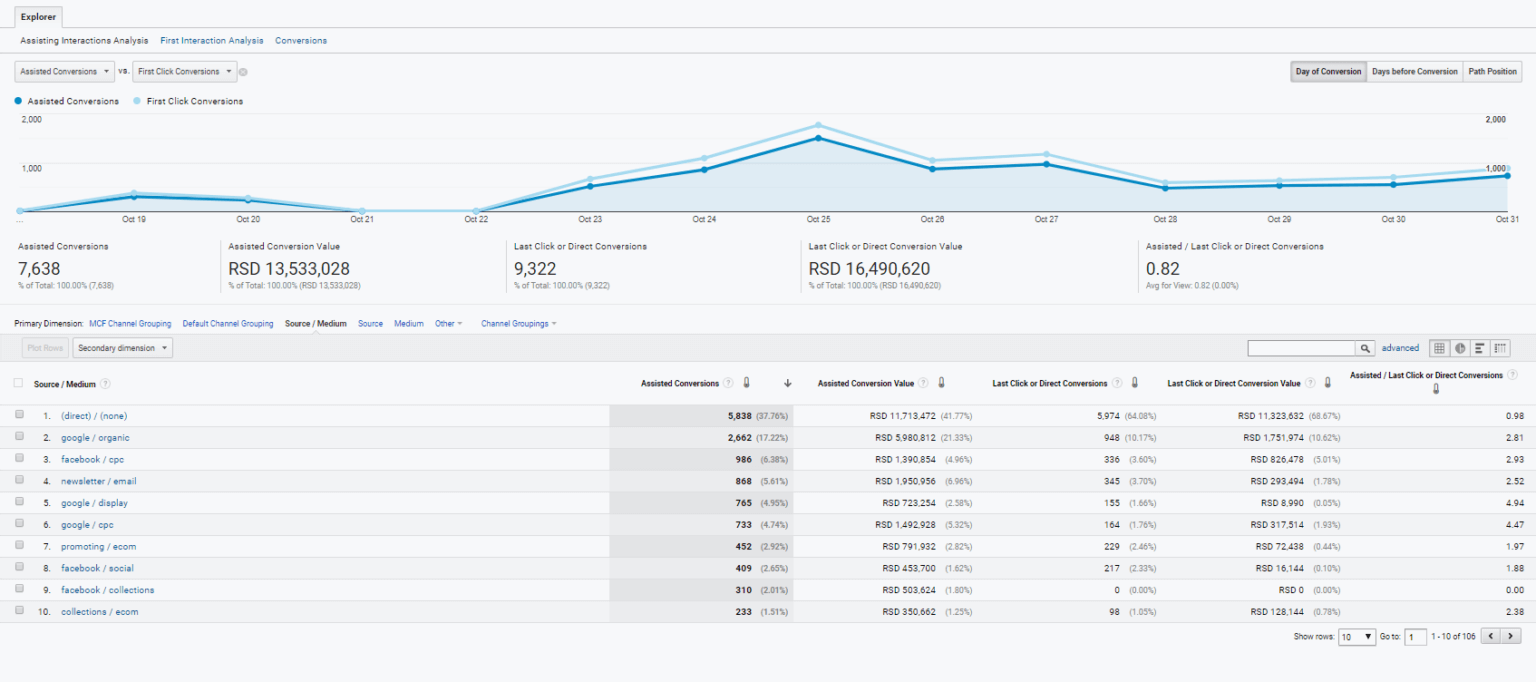Check the google / cpc row checkbox
The height and width of the screenshot is (682, 1536).
(19, 524)
